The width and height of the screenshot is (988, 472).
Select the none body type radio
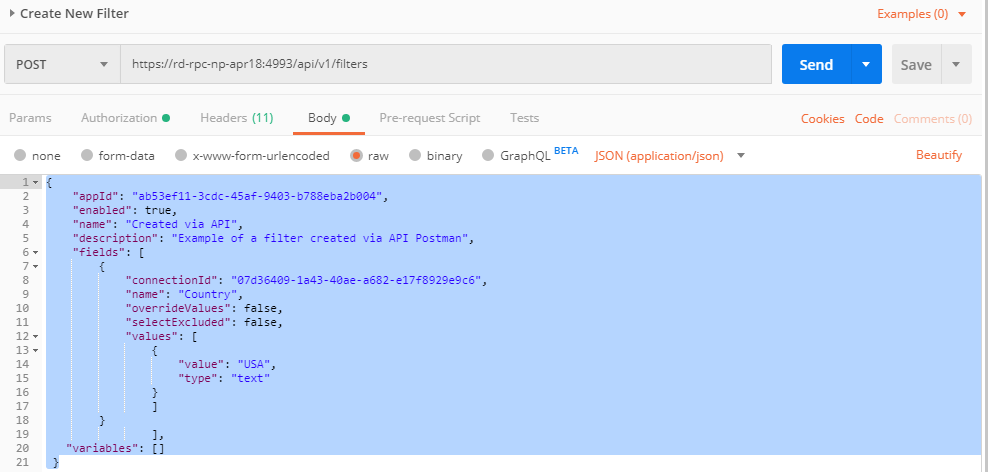coord(20,156)
